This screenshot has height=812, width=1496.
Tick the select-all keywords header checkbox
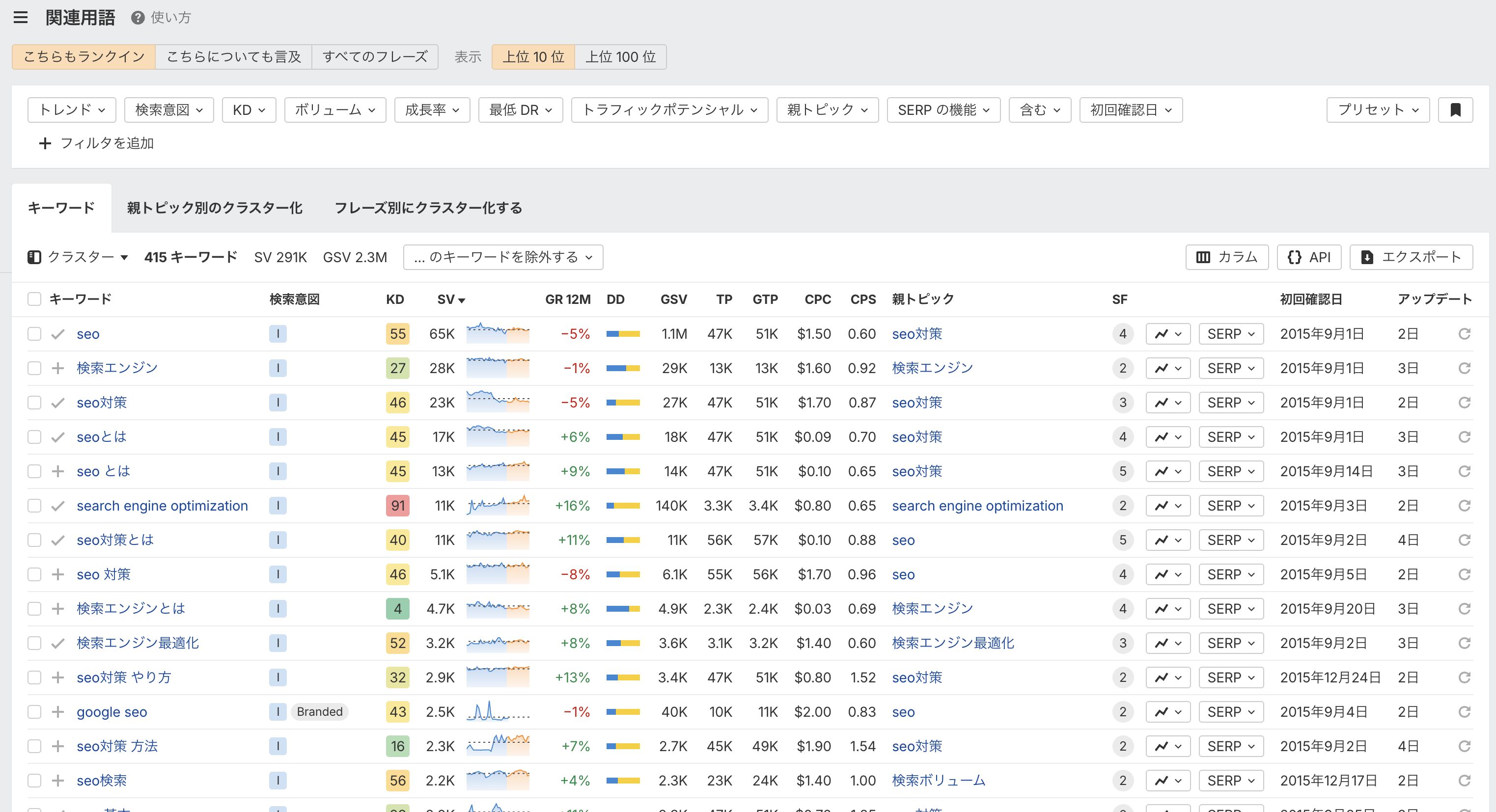pyautogui.click(x=34, y=299)
